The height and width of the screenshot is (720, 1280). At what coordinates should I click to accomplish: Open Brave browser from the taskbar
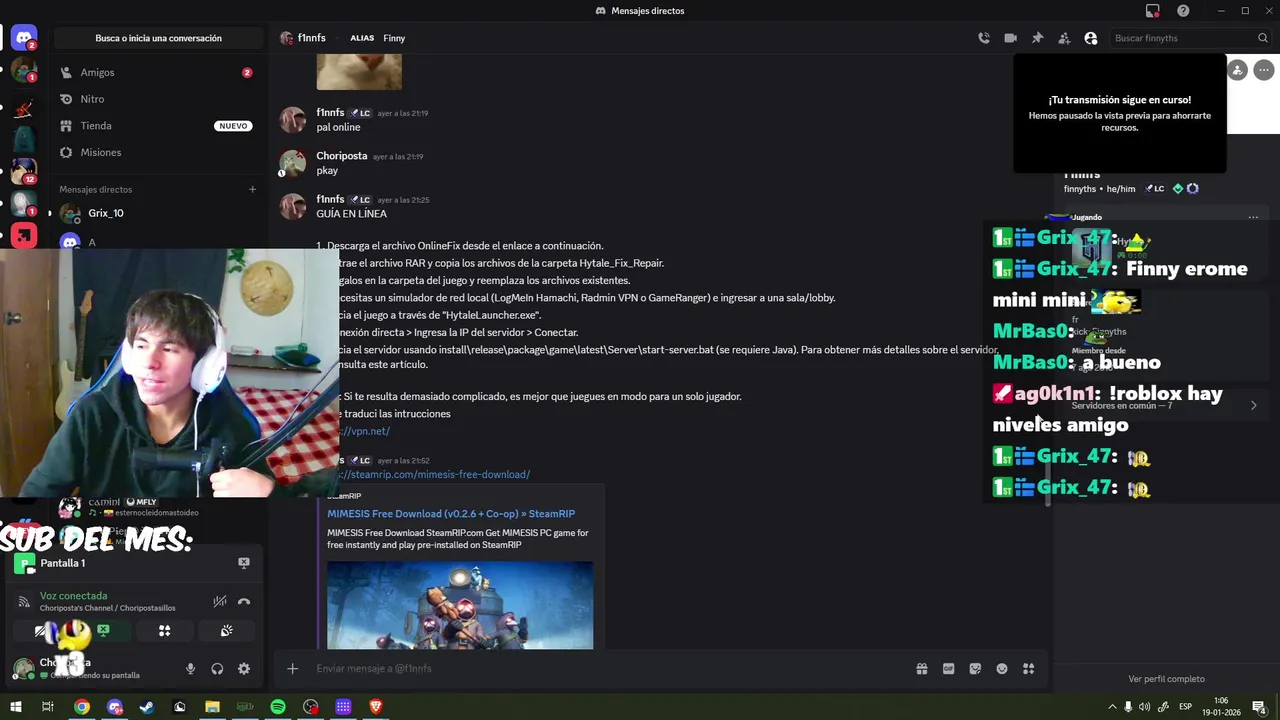[x=376, y=707]
